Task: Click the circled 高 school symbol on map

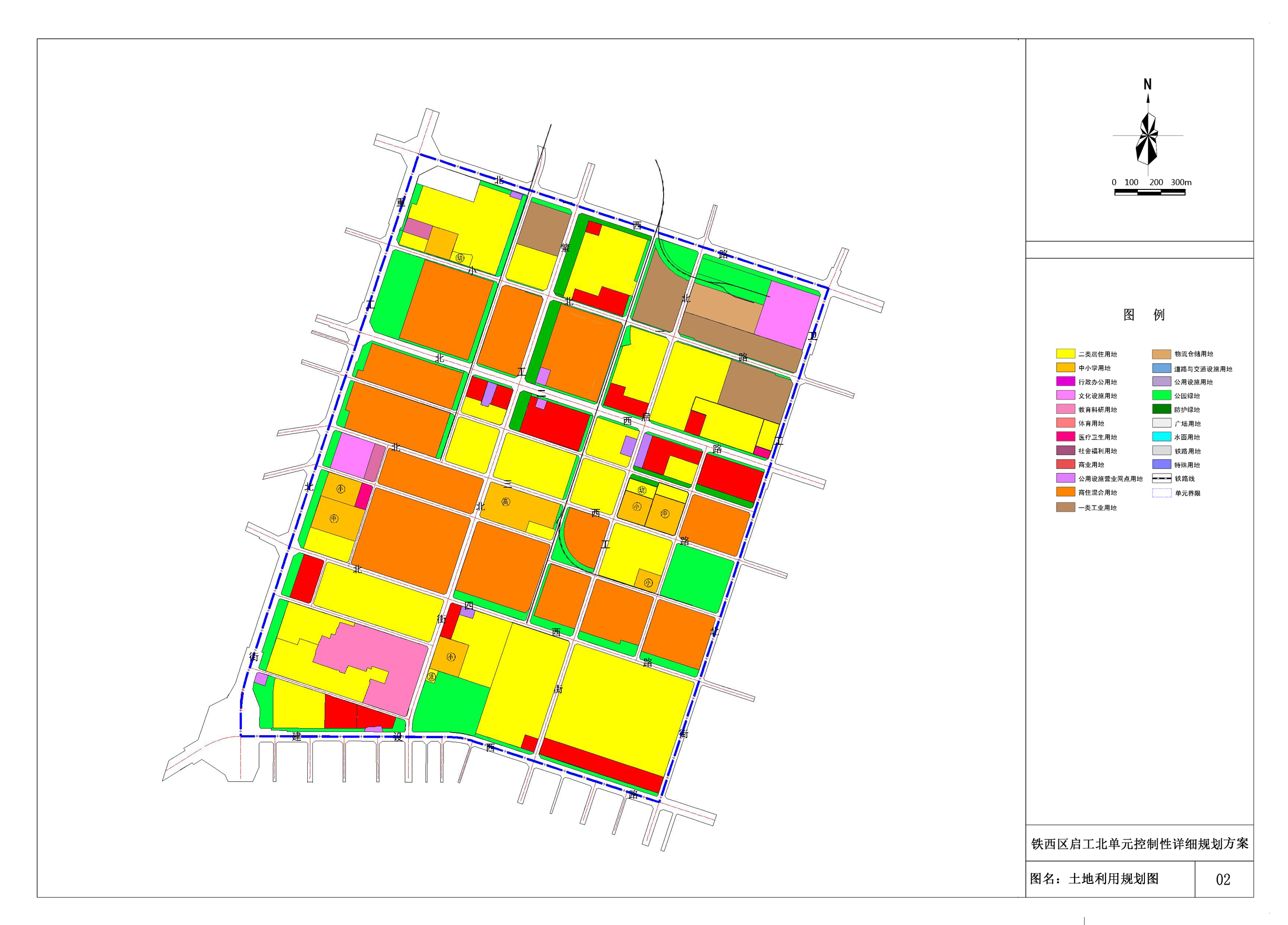Action: click(506, 502)
